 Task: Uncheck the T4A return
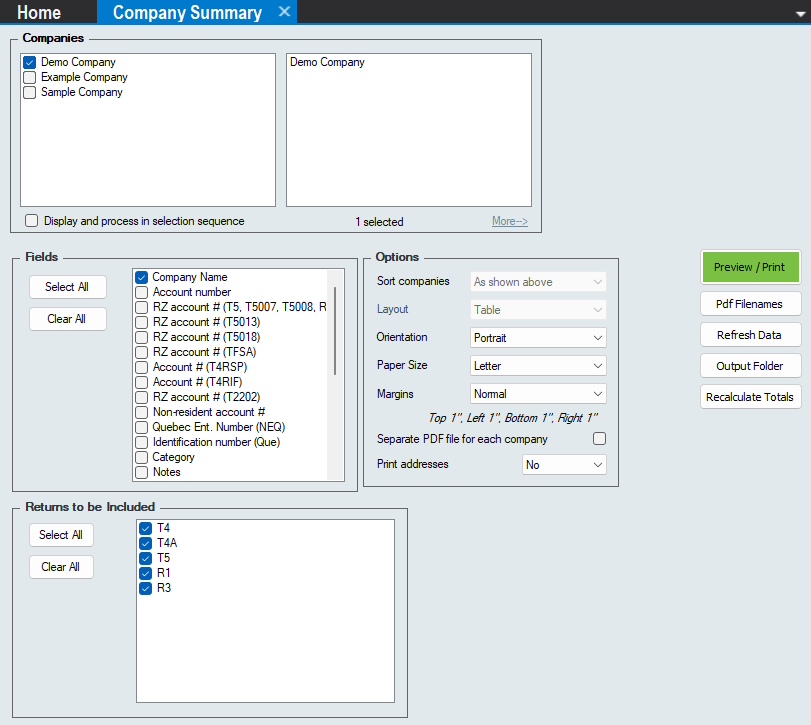pos(146,543)
